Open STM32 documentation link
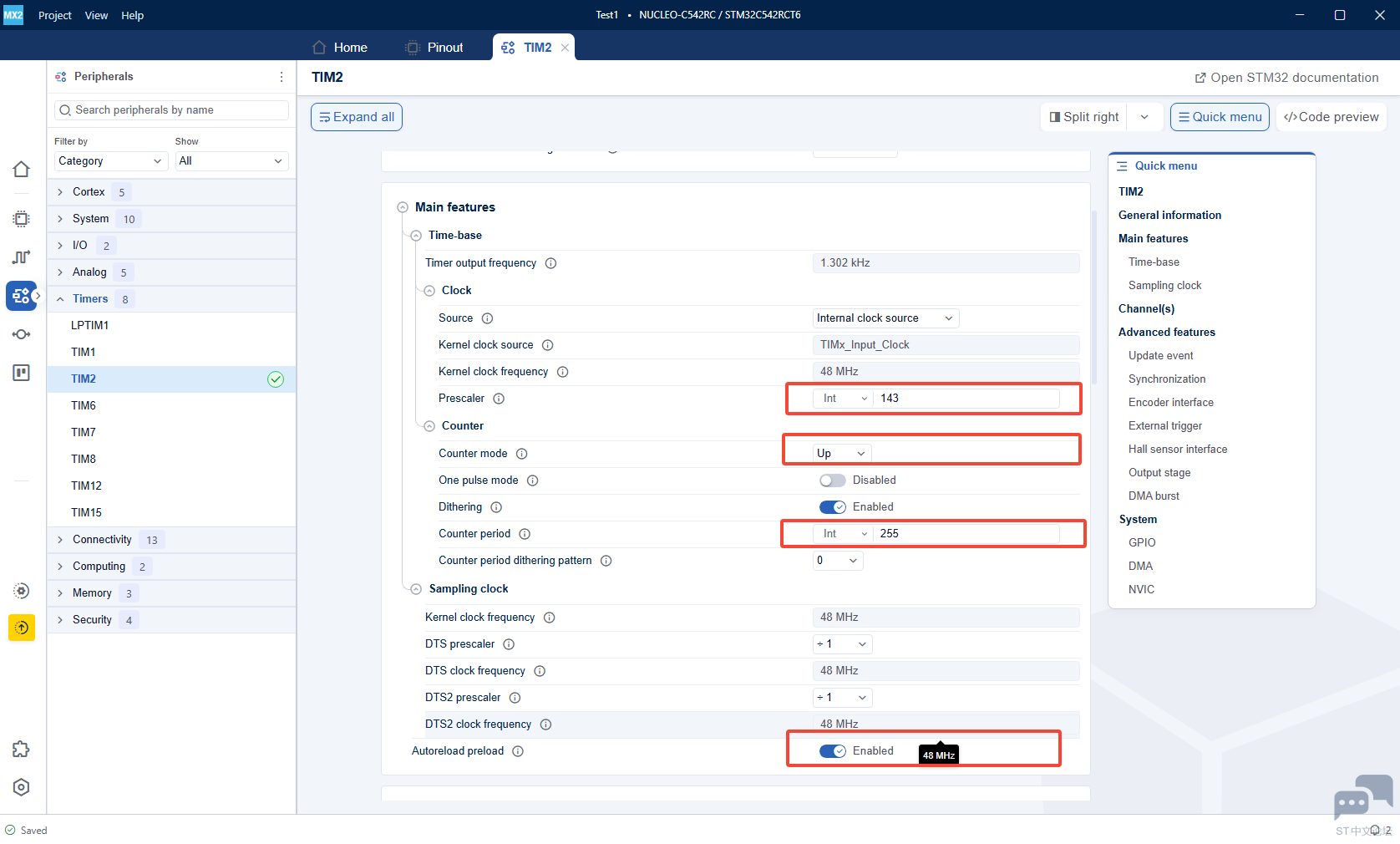Image resolution: width=1400 pixels, height=844 pixels. pyautogui.click(x=1286, y=78)
